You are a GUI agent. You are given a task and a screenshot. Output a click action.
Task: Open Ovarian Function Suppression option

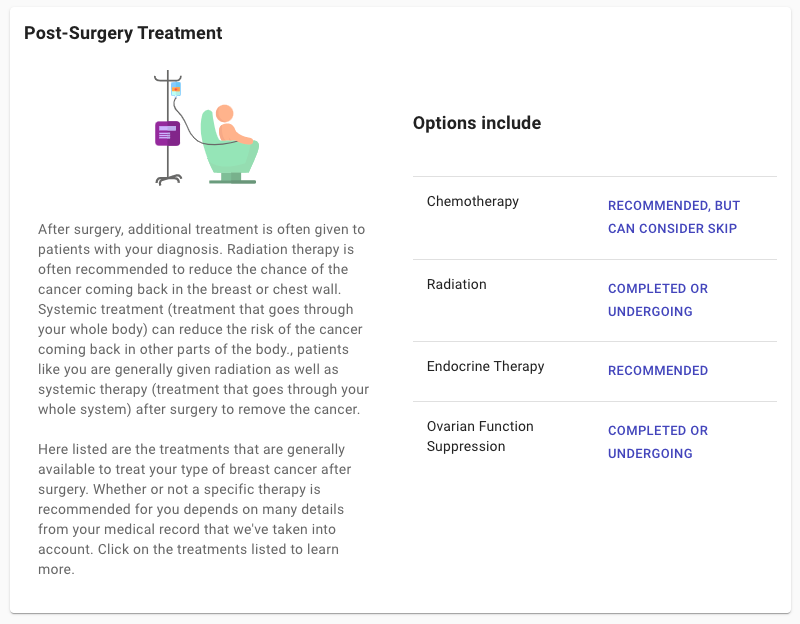point(480,436)
